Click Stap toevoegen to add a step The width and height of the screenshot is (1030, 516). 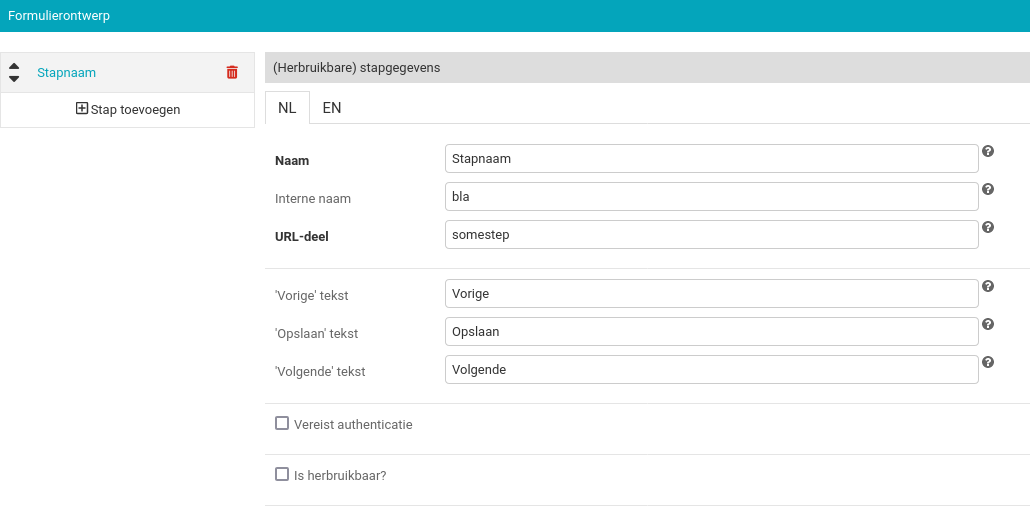(128, 109)
